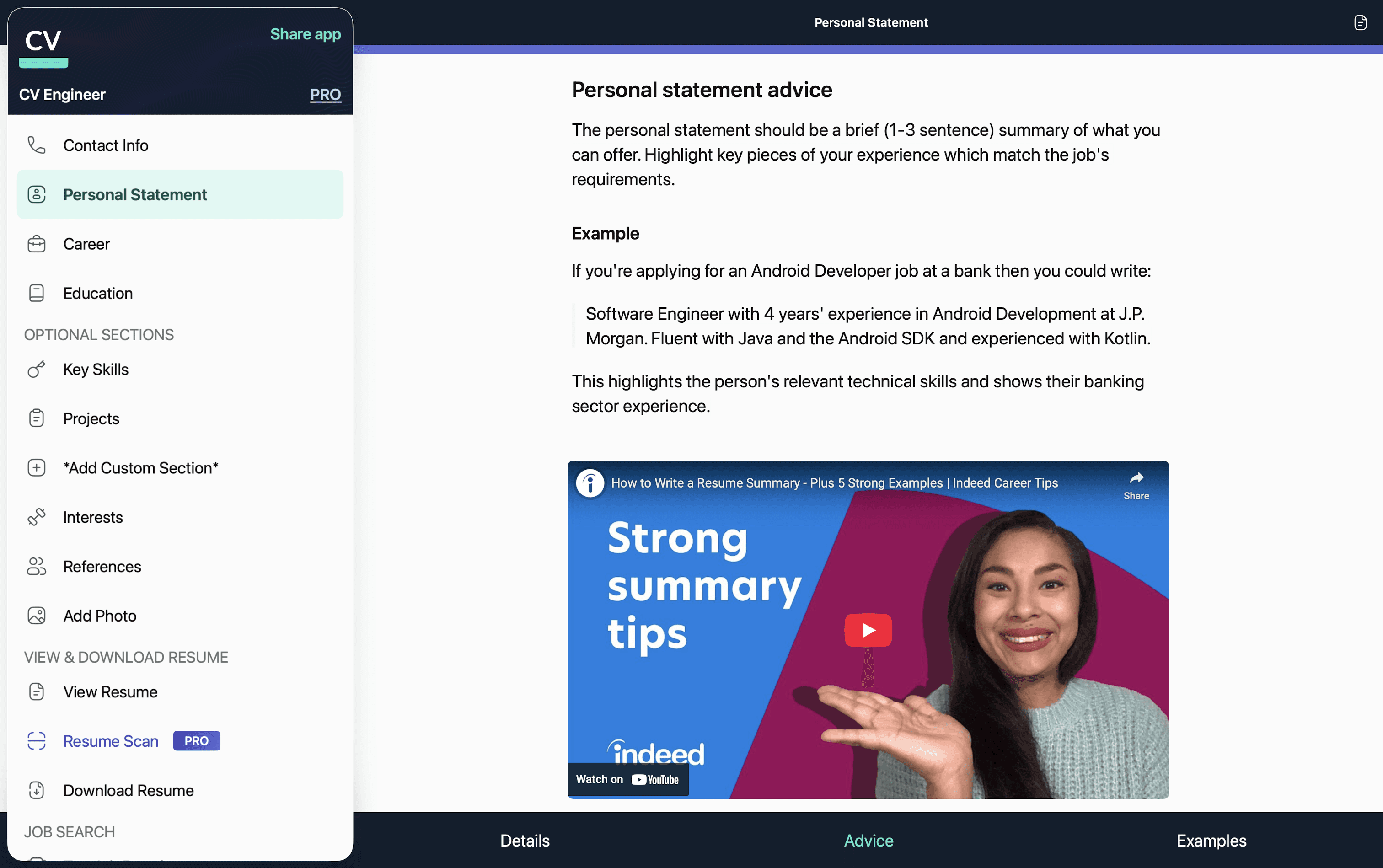The image size is (1383, 868).
Task: Open the Contact Info phone icon
Action: pyautogui.click(x=36, y=145)
